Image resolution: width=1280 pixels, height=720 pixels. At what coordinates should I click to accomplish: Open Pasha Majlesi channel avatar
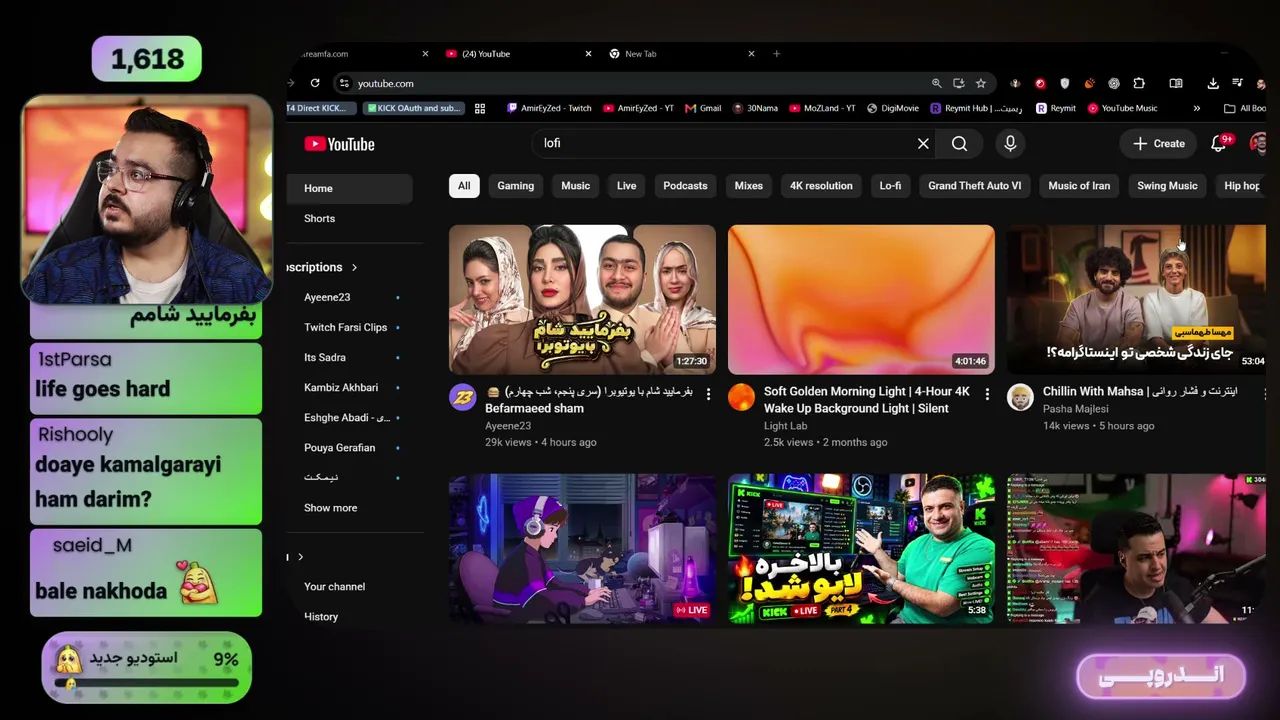point(1020,397)
